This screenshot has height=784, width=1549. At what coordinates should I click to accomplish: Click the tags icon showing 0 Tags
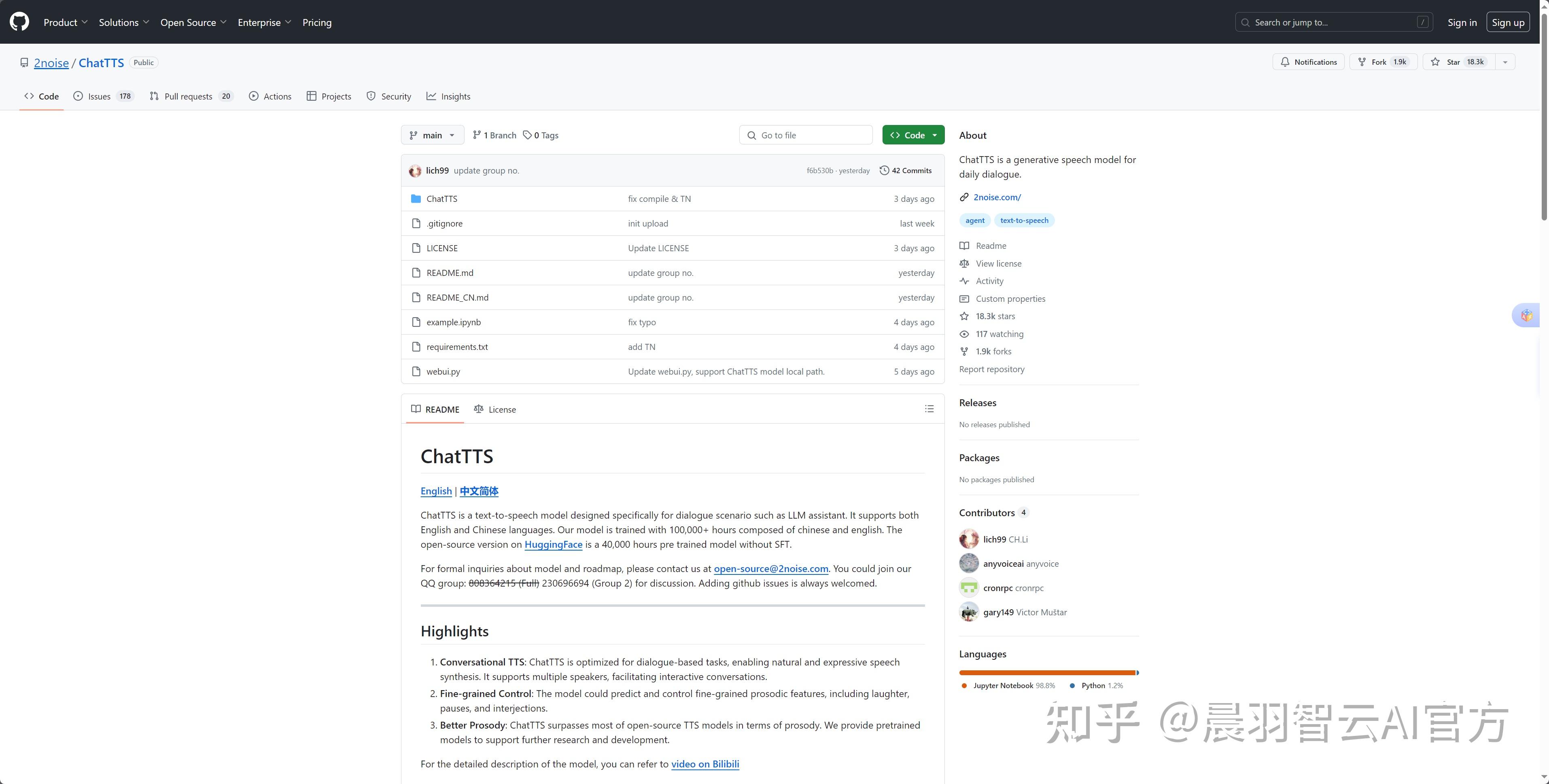[x=527, y=135]
